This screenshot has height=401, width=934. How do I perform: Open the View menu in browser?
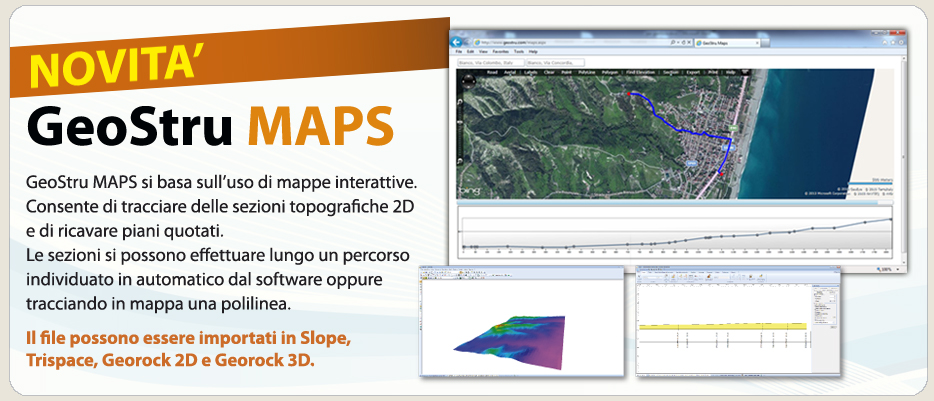click(x=483, y=52)
